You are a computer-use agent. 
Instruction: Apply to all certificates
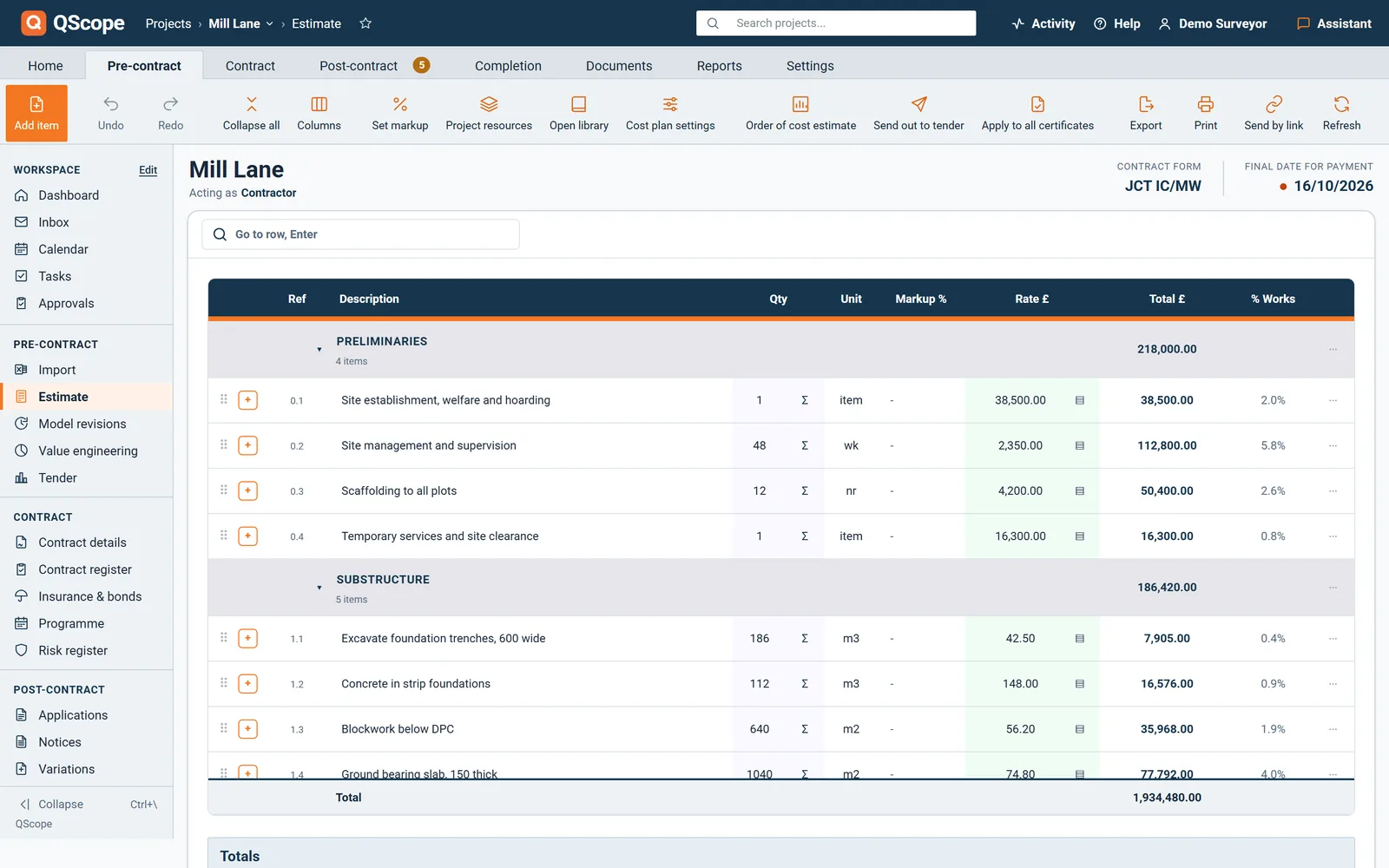point(1037,113)
